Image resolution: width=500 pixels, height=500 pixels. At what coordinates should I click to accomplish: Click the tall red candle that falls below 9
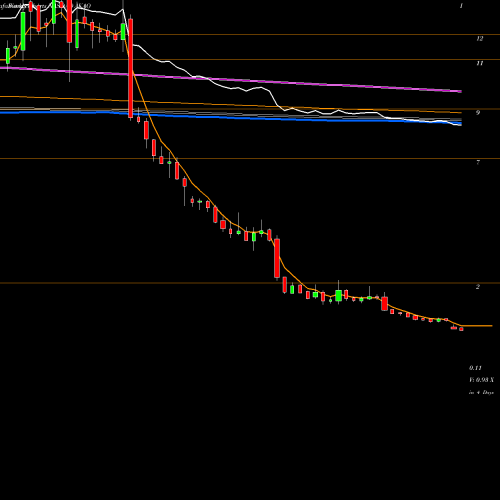pos(131,68)
